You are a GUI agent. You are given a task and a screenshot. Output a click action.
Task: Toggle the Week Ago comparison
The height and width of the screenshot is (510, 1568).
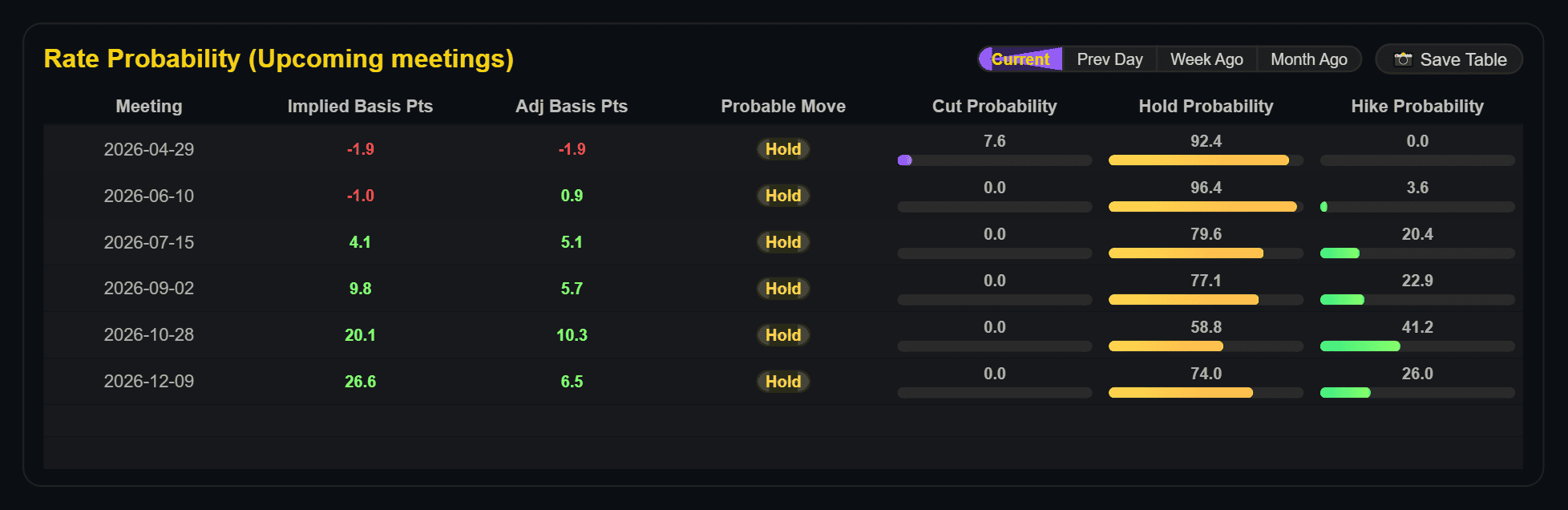point(1207,59)
